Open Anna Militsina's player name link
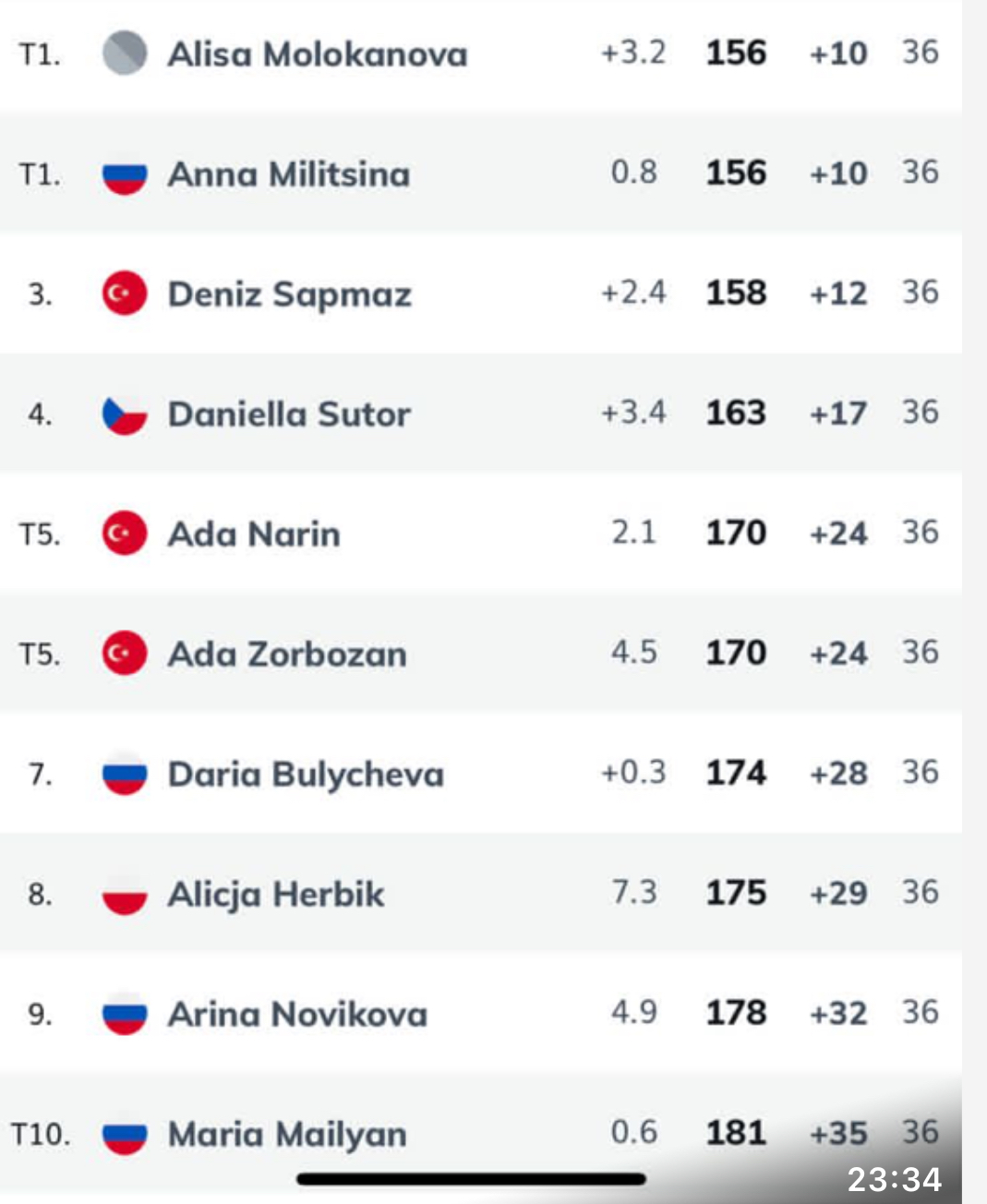 288,175
